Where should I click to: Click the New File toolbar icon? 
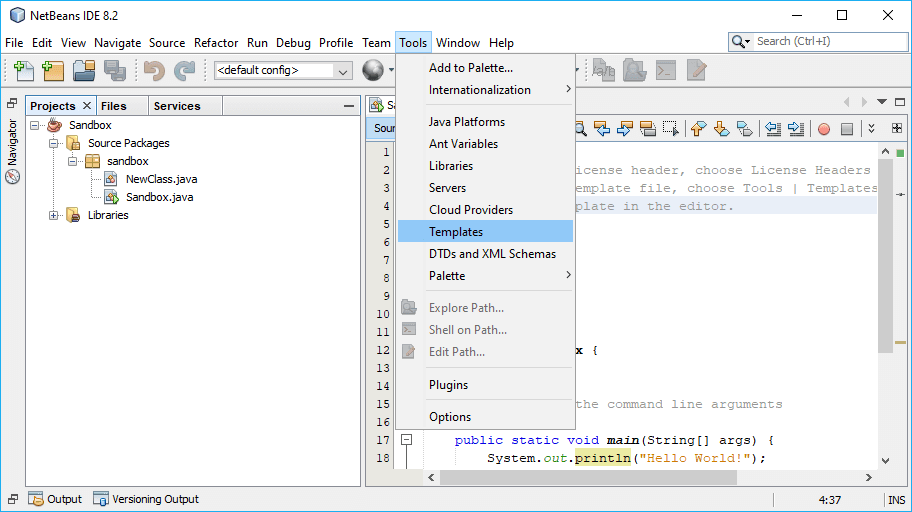(23, 71)
